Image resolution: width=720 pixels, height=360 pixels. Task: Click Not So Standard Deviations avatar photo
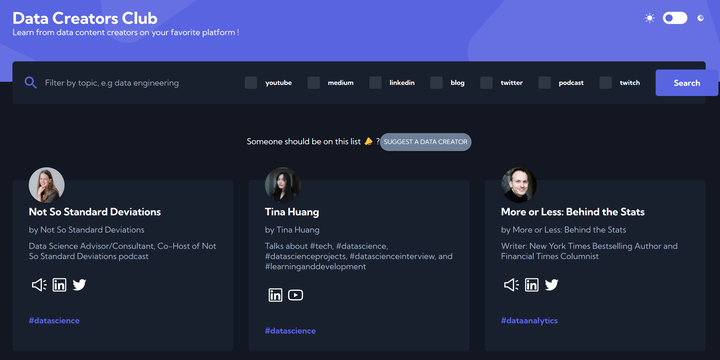47,185
